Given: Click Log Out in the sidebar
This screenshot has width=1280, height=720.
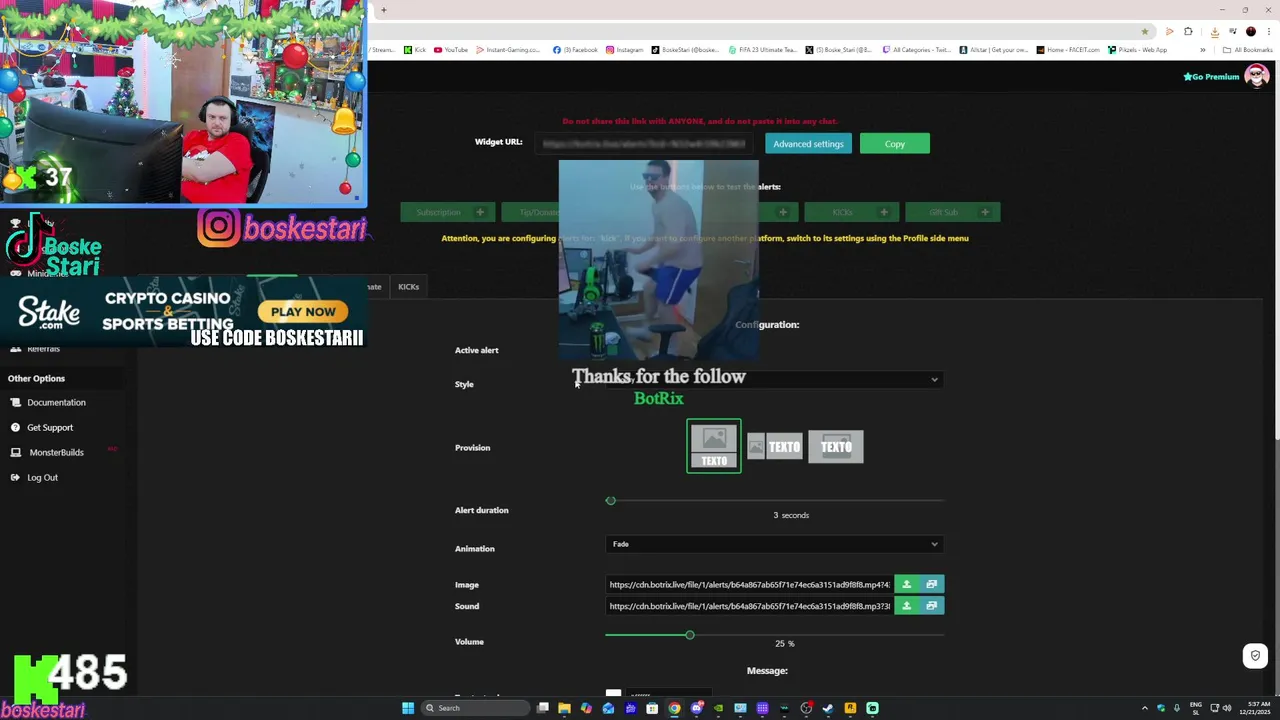Looking at the screenshot, I should (x=42, y=477).
